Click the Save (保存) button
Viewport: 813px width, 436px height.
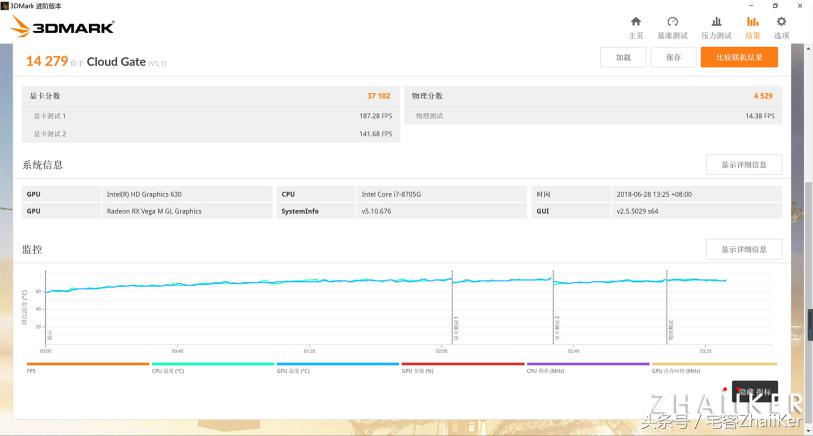tap(673, 58)
